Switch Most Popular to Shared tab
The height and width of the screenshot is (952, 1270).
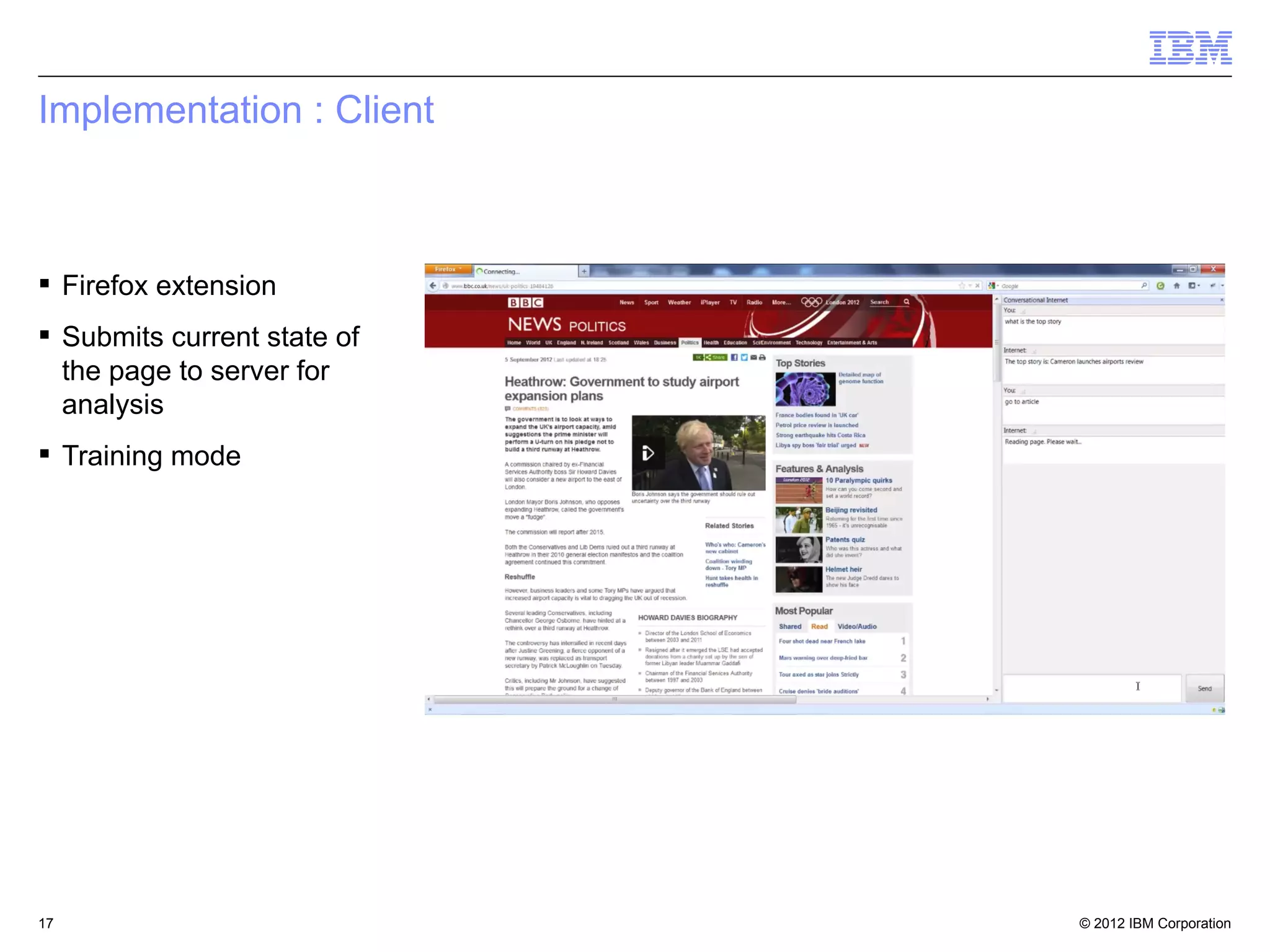click(x=790, y=627)
